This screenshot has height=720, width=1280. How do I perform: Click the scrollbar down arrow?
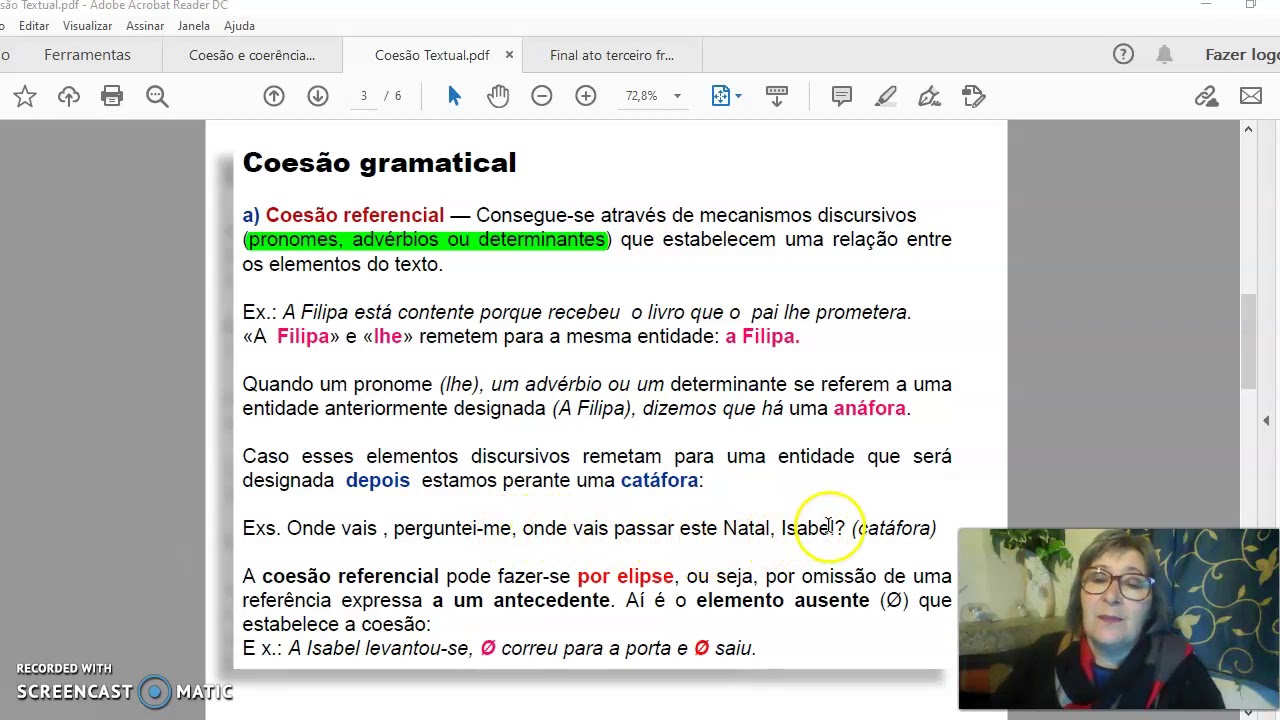click(x=1248, y=713)
